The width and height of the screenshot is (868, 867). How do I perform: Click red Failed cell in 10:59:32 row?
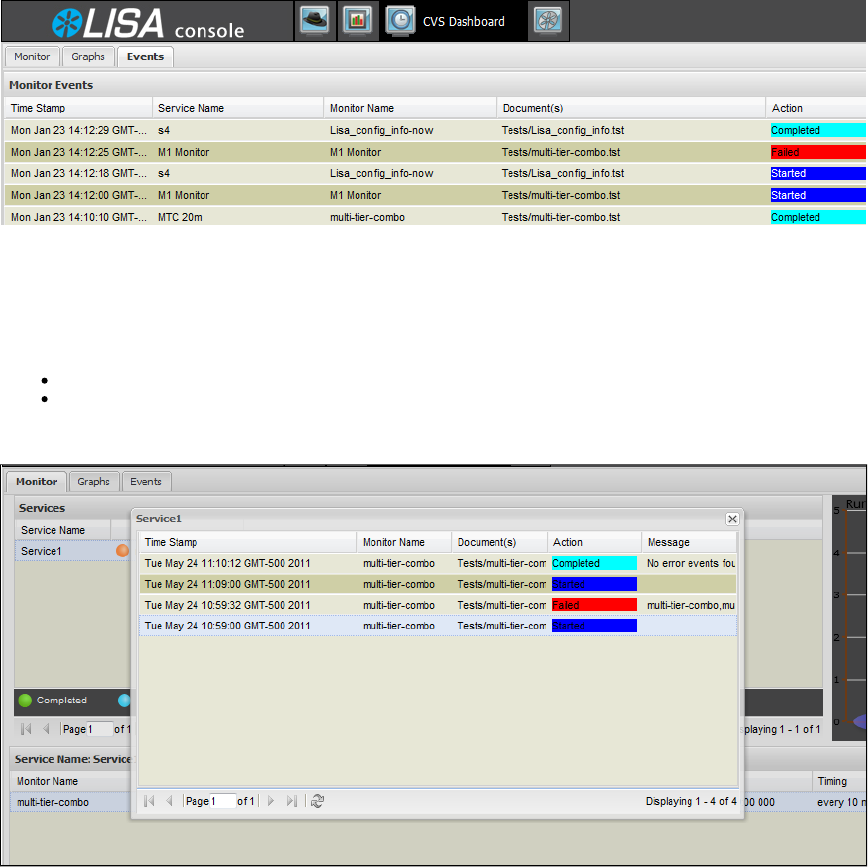[x=595, y=605]
